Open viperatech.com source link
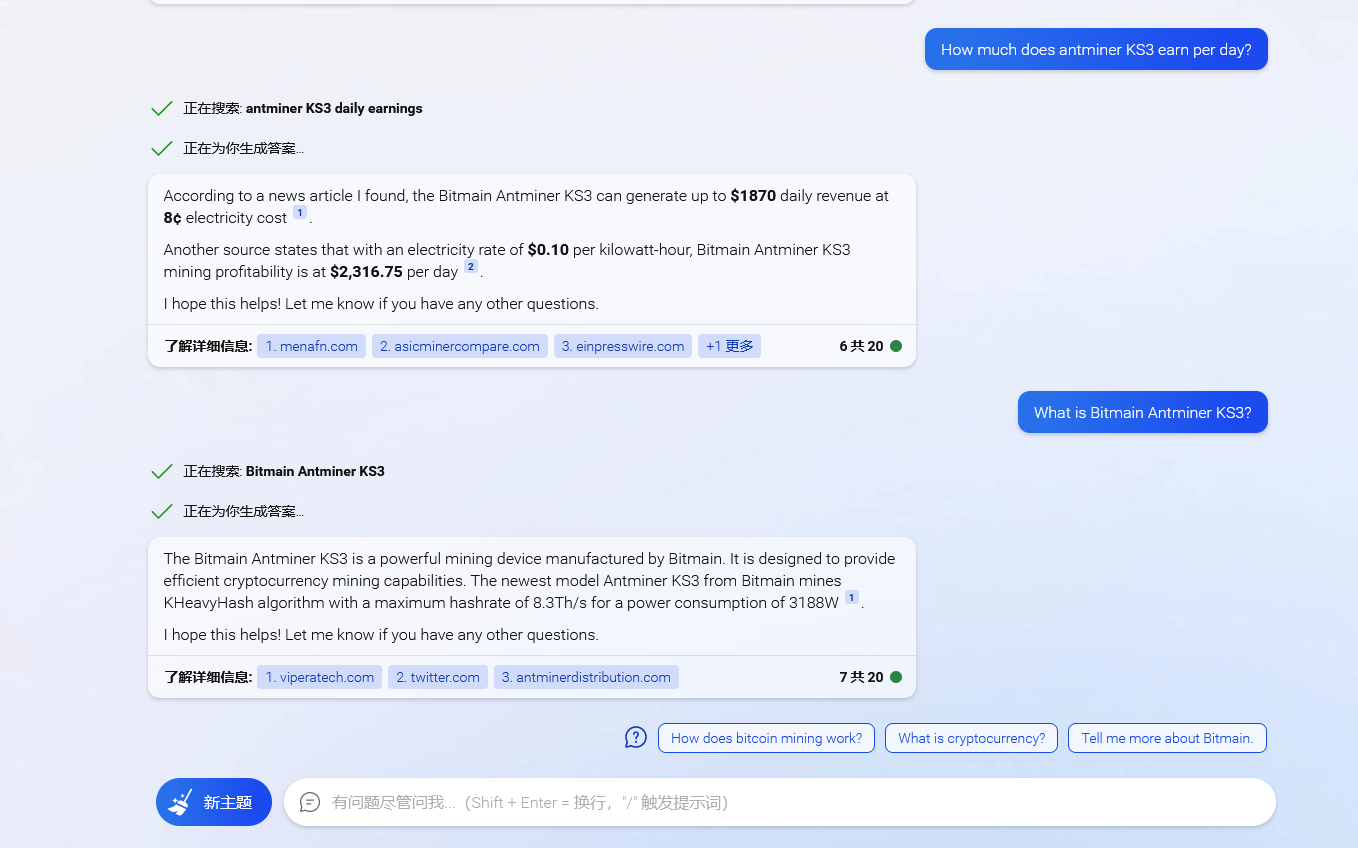Viewport: 1358px width, 848px height. tap(320, 677)
